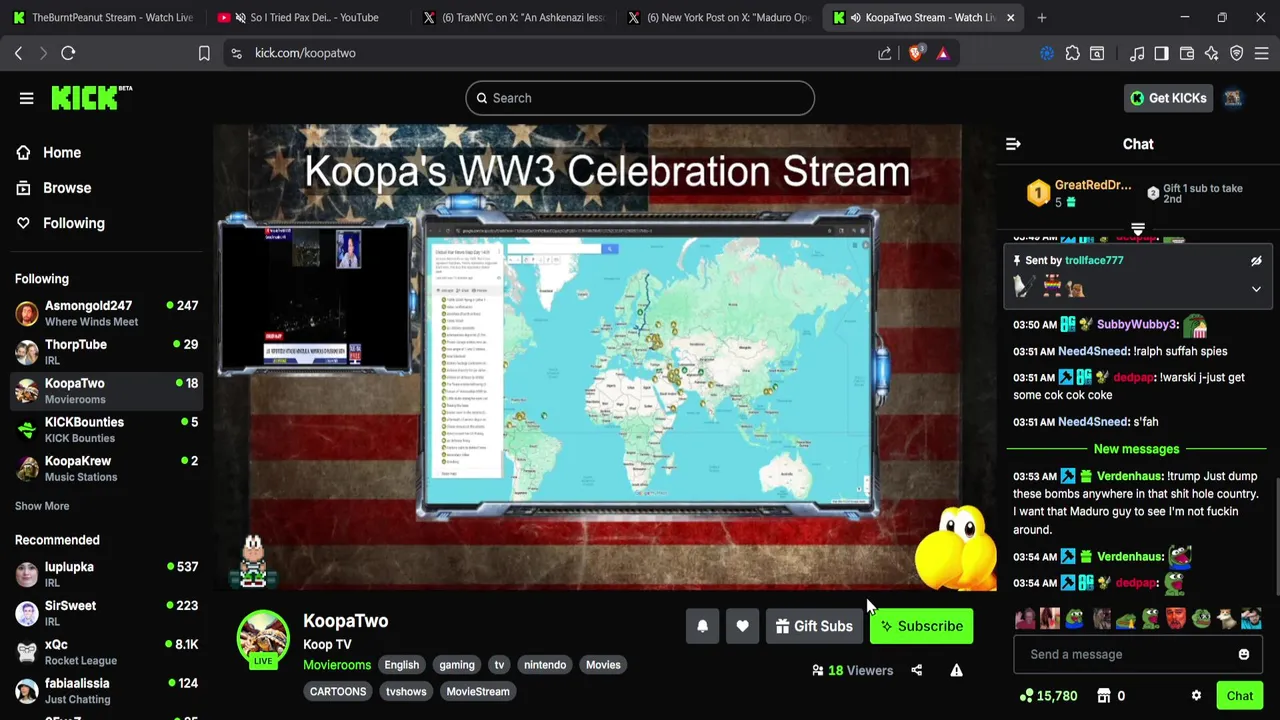Open a new browser tab

(1042, 17)
